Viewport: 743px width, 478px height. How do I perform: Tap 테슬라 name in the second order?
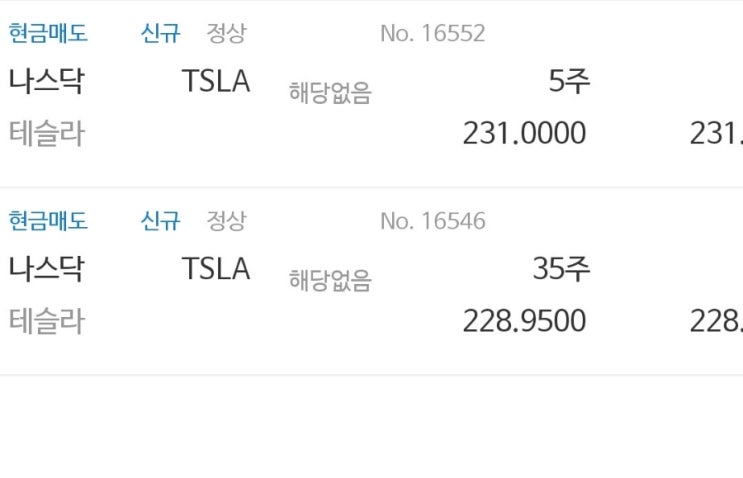pyautogui.click(x=47, y=321)
